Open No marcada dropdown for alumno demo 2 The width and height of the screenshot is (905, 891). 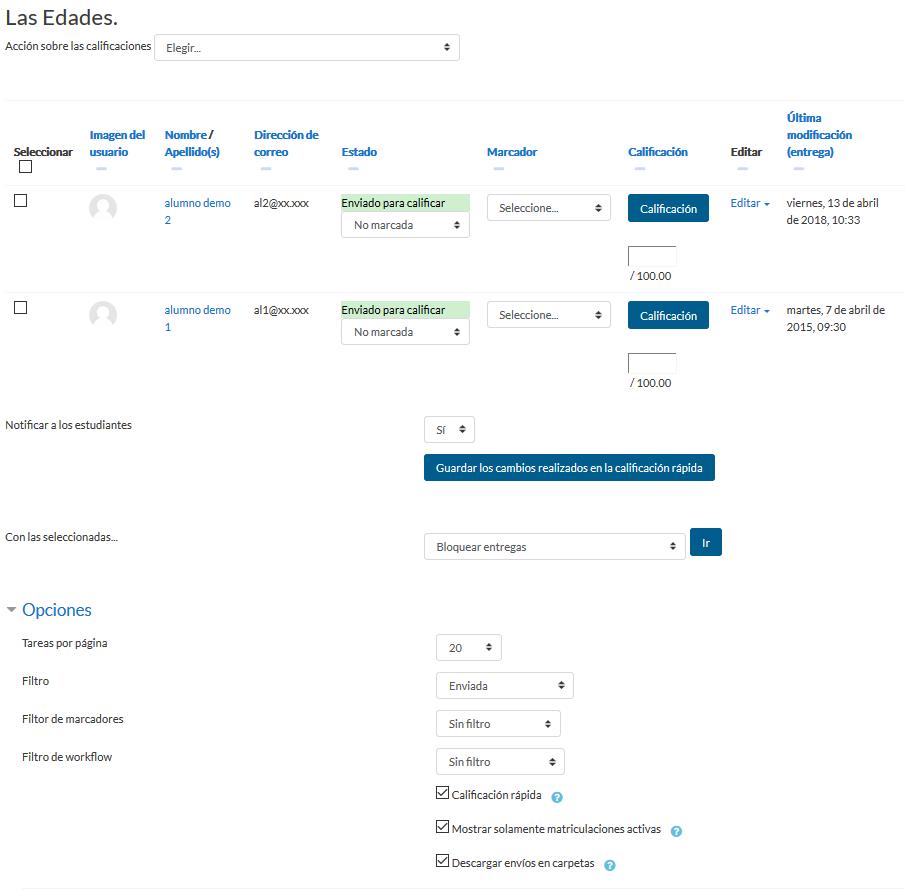(405, 225)
